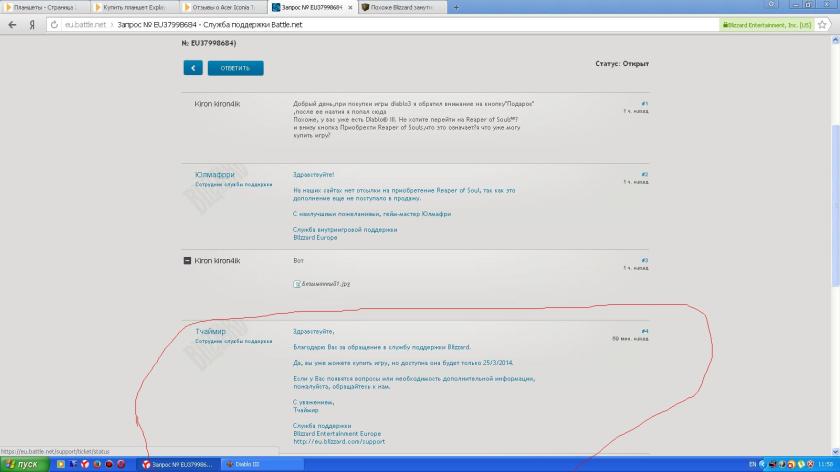Click the 'Статус: Открыт' status text

[x=622, y=64]
